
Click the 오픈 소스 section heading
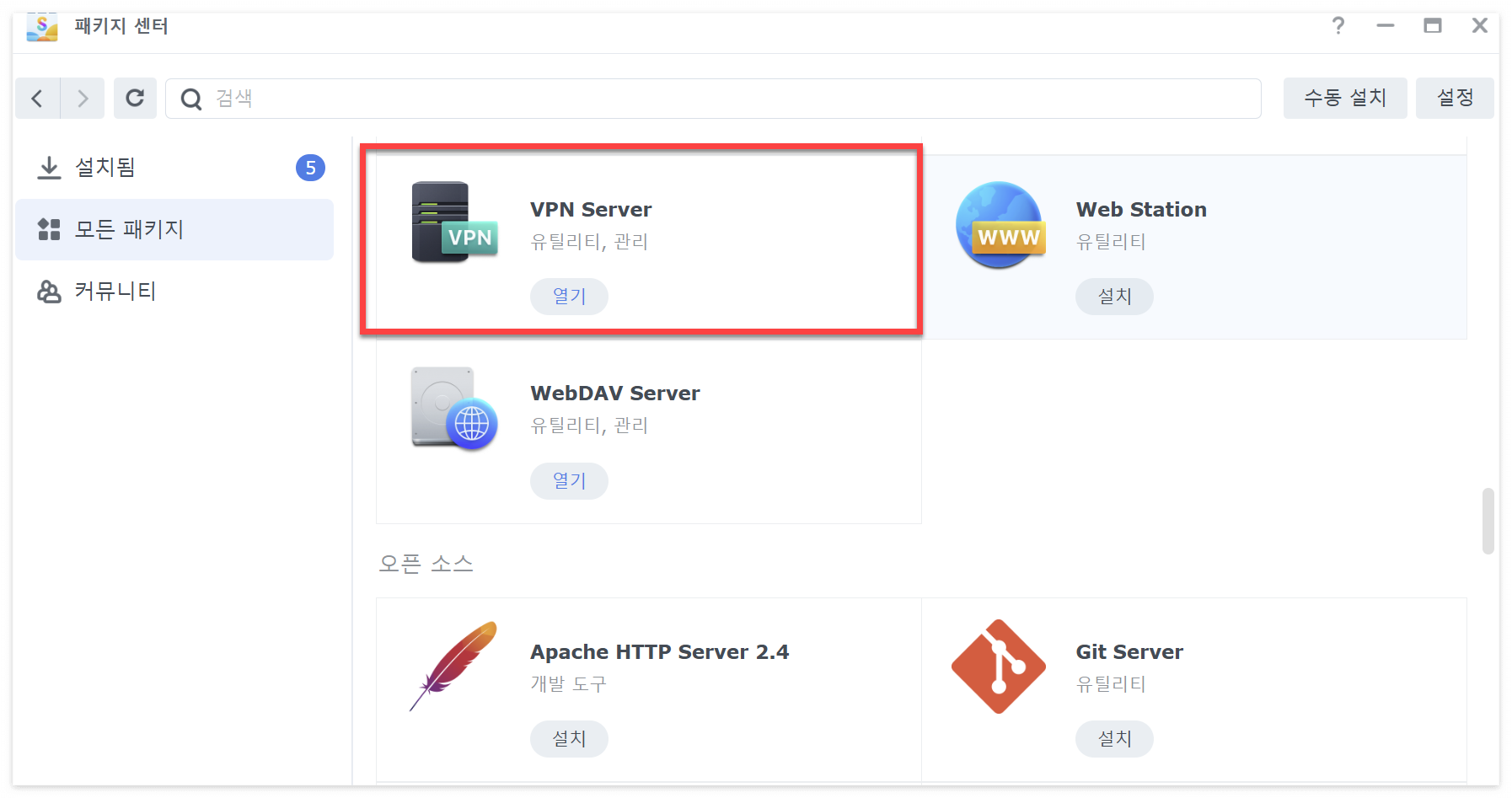[426, 564]
